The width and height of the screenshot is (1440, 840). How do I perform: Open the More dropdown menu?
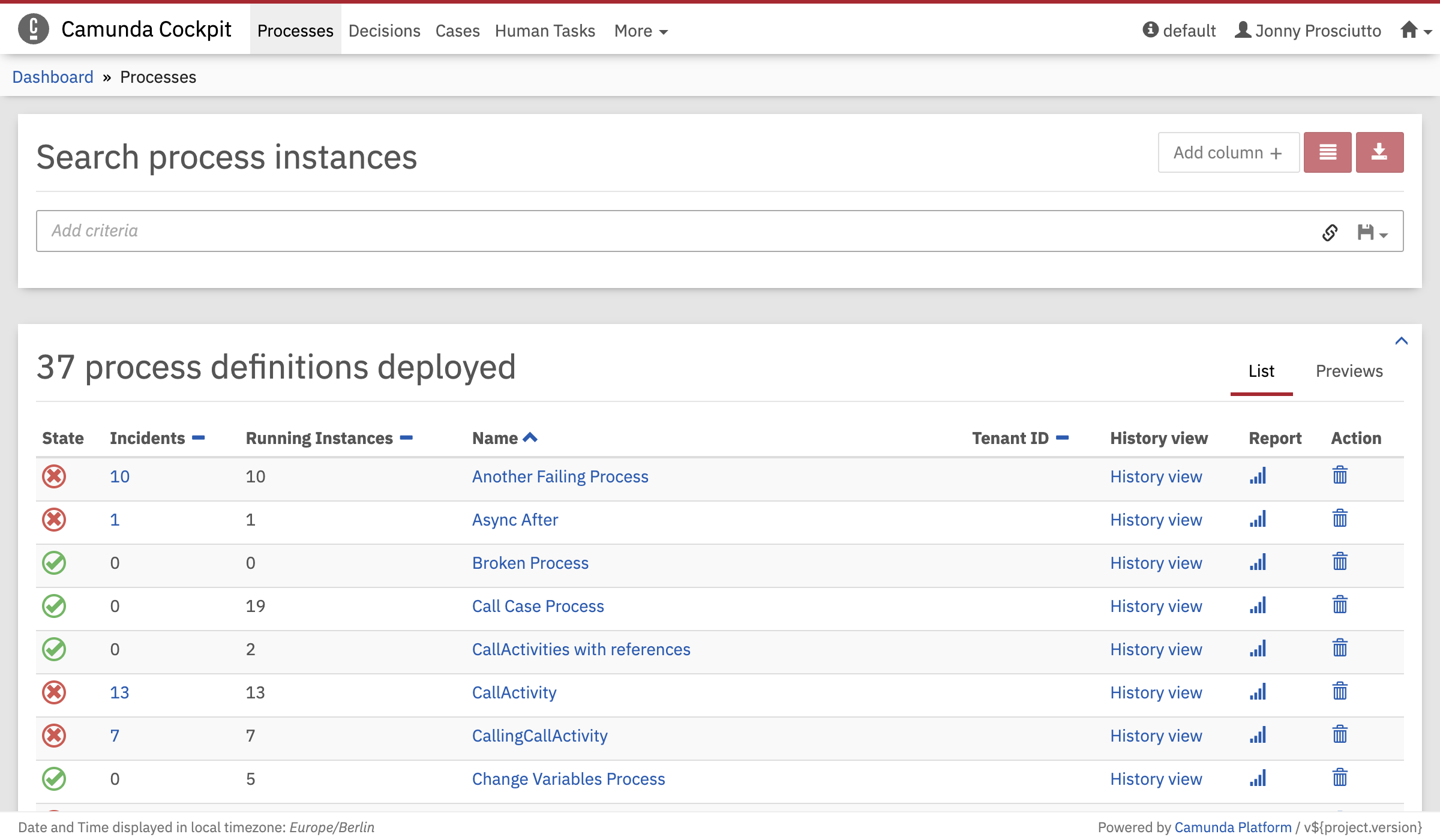[641, 31]
